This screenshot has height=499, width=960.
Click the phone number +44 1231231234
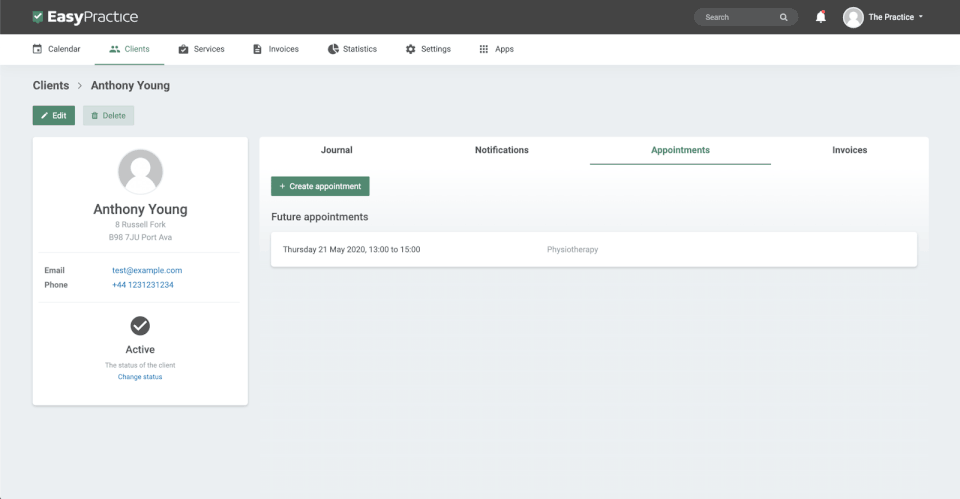coord(143,285)
